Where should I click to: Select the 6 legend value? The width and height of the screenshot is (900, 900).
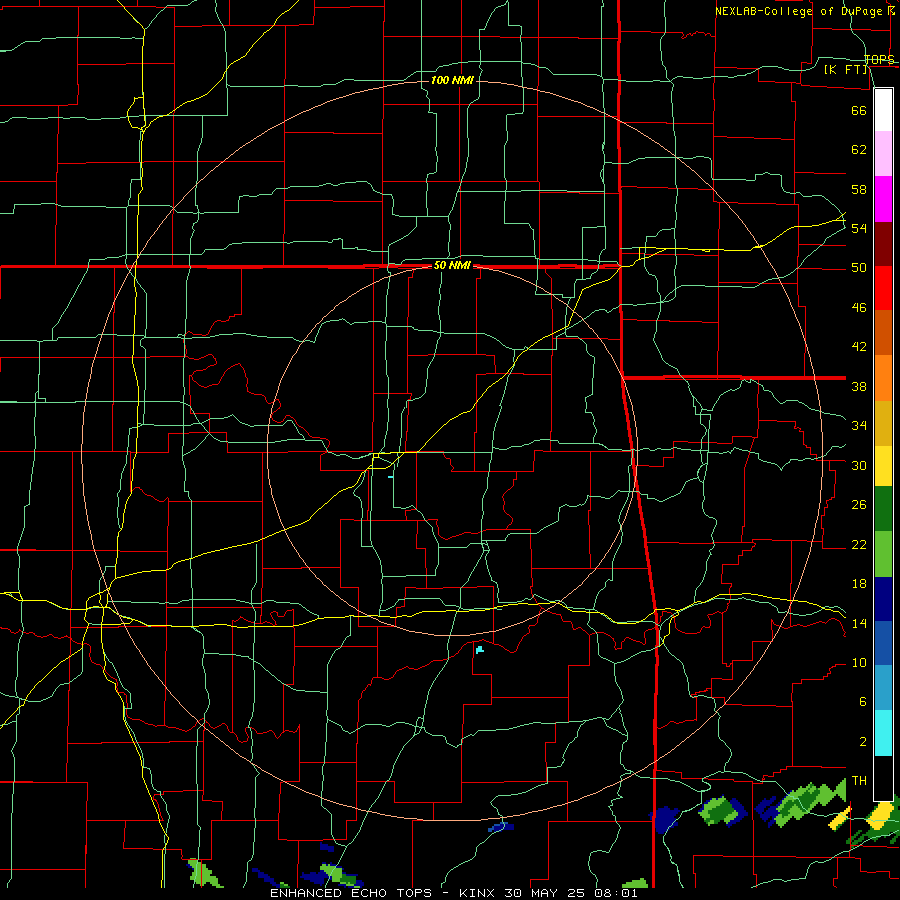[862, 702]
